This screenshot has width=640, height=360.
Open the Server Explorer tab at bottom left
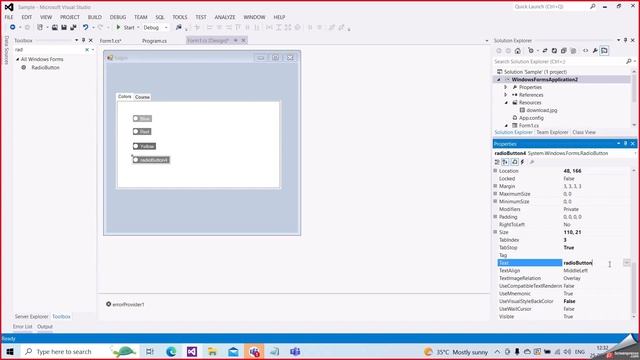click(31, 316)
